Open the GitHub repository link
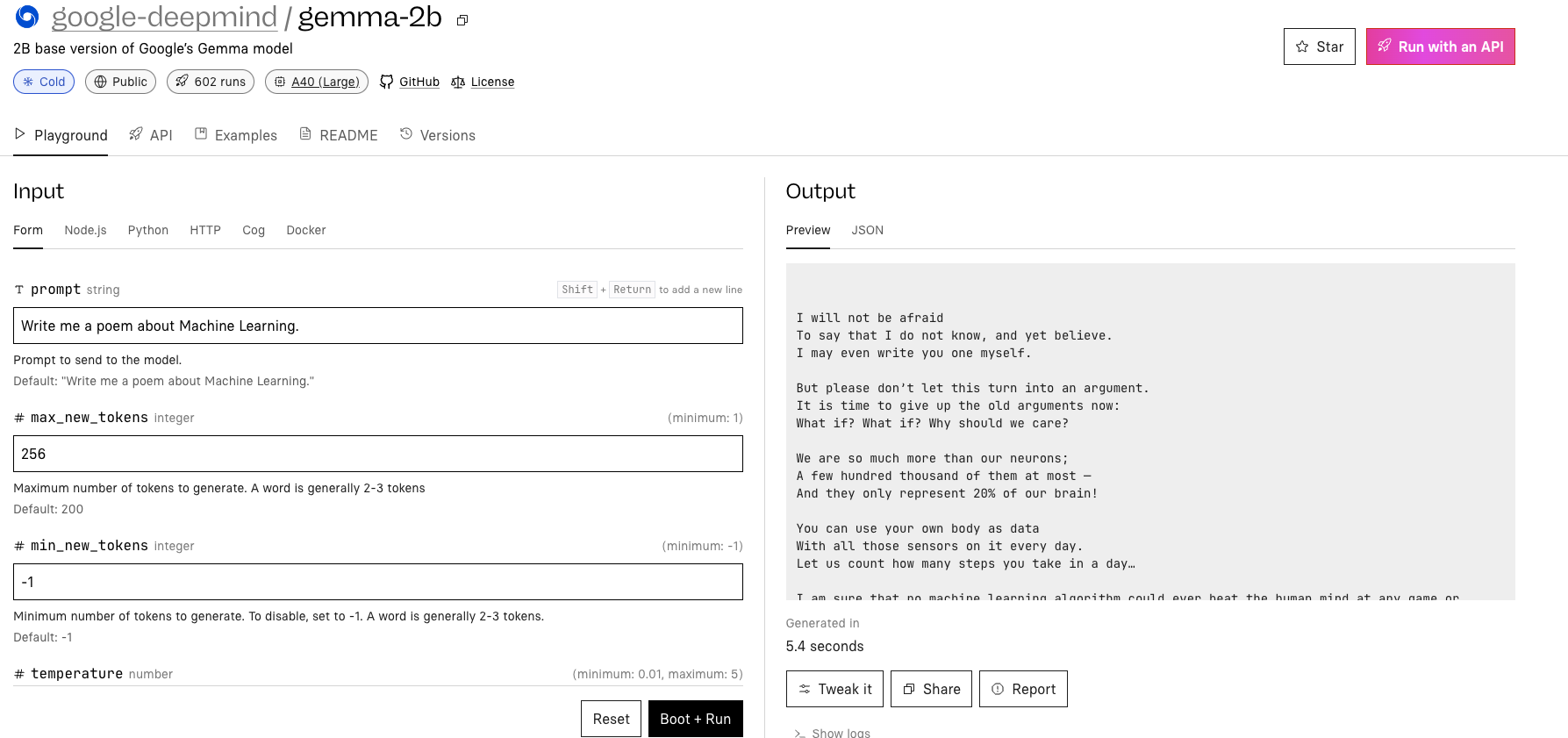 (410, 82)
